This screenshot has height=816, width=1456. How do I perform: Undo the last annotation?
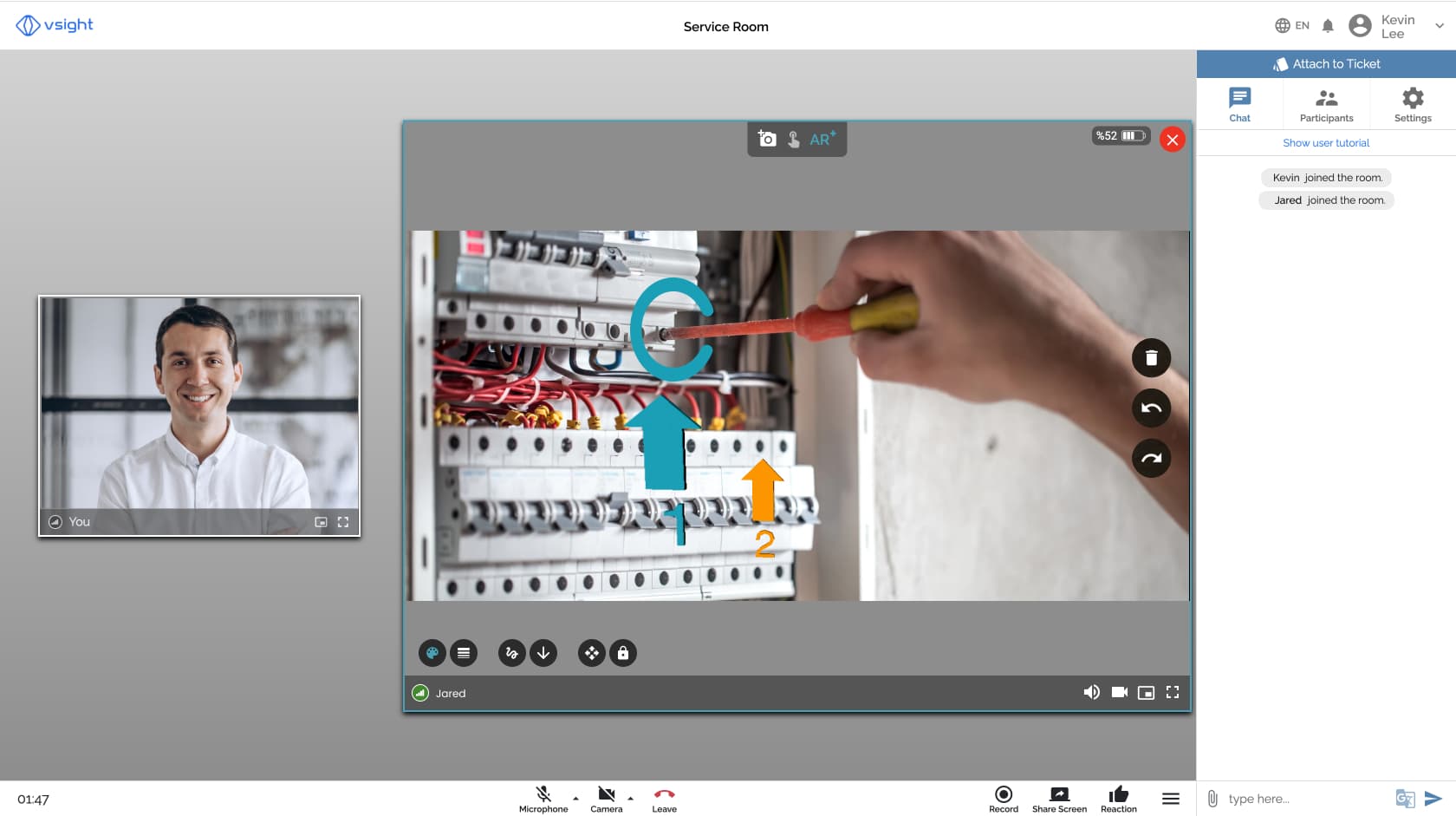click(x=1151, y=408)
